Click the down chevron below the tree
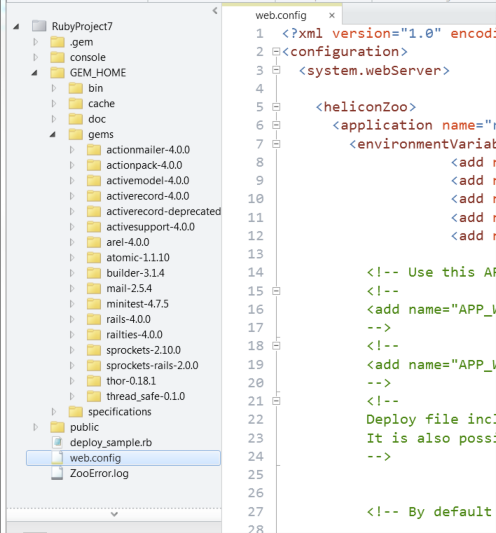Image resolution: width=496 pixels, height=533 pixels. 115,514
